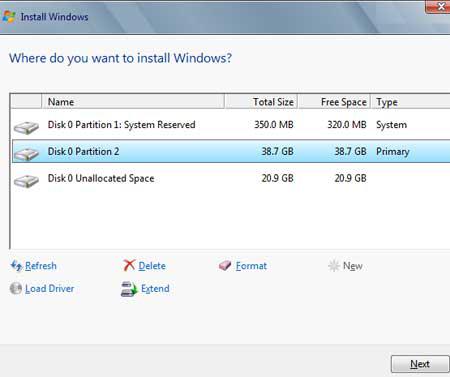Click the Primary type cell
450x377 pixels.
[393, 152]
